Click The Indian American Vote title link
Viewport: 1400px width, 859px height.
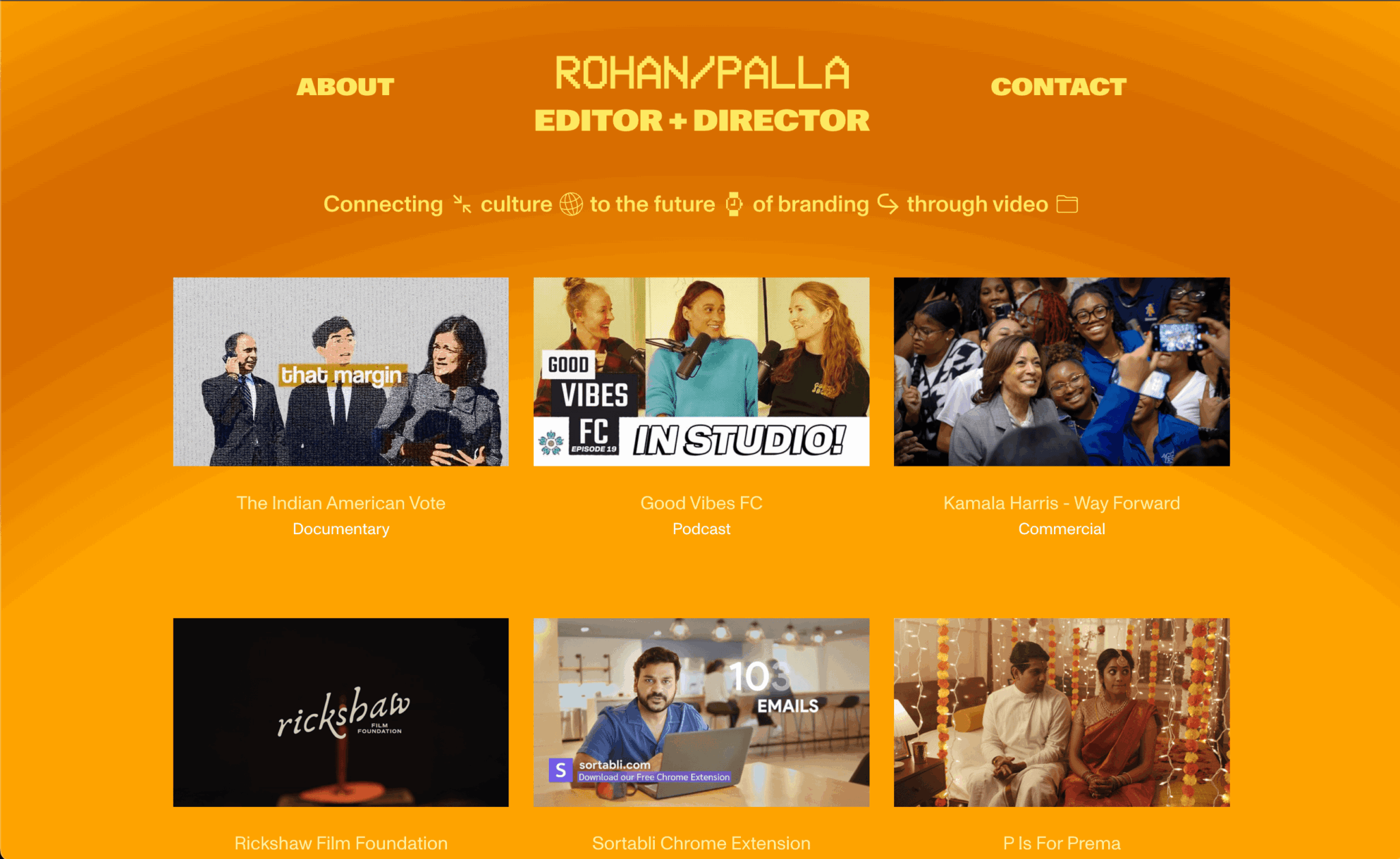(x=340, y=503)
